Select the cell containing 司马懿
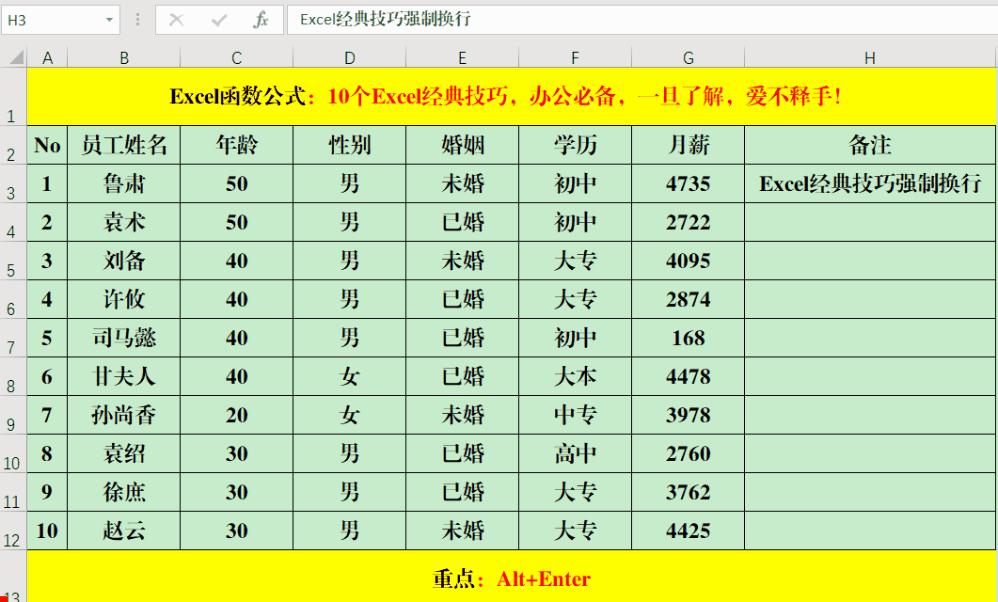 124,339
